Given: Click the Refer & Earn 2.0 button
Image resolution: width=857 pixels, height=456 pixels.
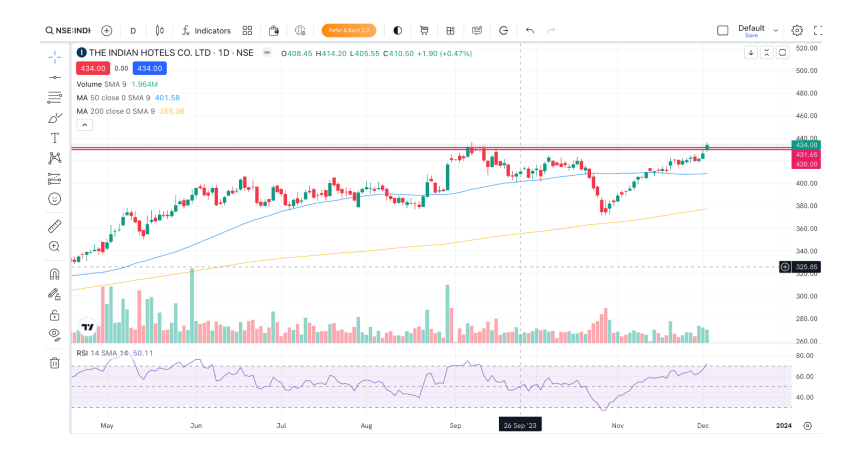Looking at the screenshot, I should pos(348,31).
